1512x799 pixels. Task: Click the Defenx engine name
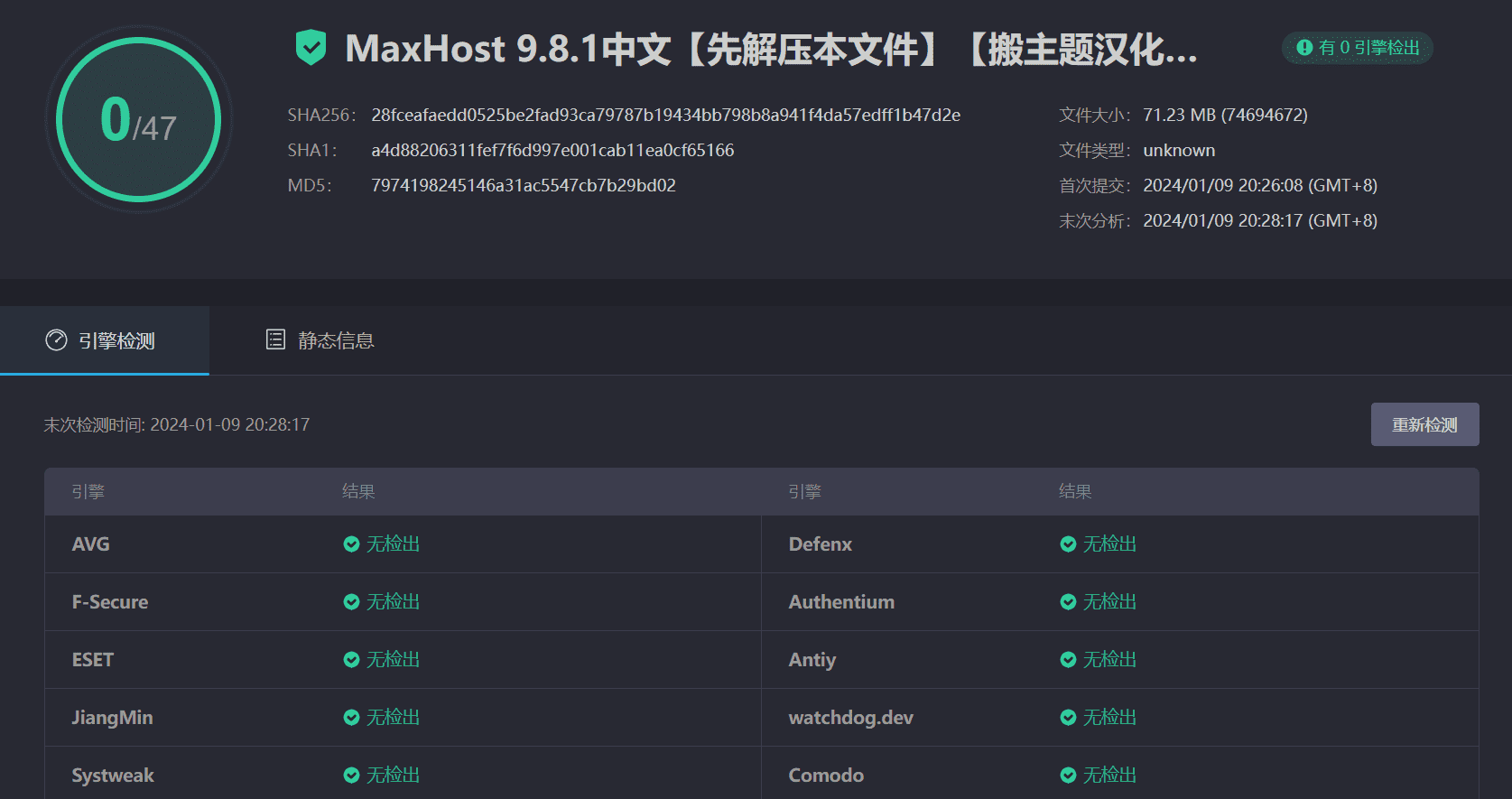tap(821, 544)
